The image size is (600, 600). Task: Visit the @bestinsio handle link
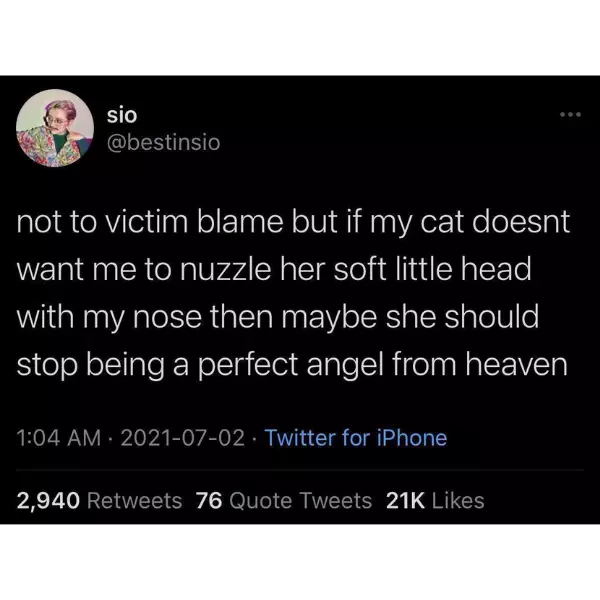[x=164, y=143]
